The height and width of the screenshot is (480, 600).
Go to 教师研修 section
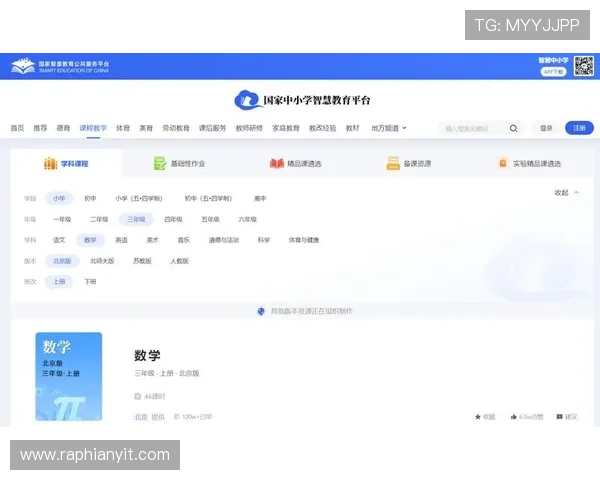click(249, 128)
